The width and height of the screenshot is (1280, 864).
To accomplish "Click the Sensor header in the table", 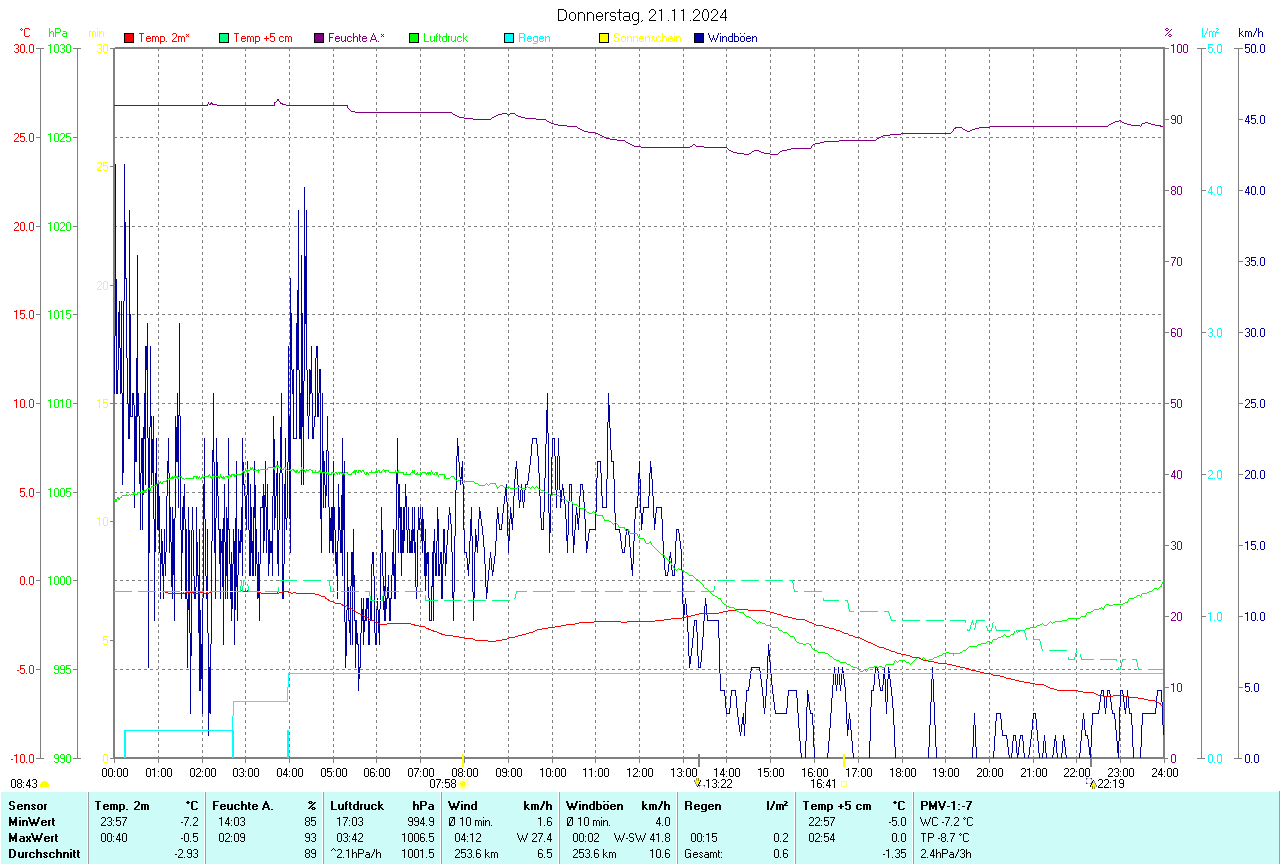I will click(28, 805).
